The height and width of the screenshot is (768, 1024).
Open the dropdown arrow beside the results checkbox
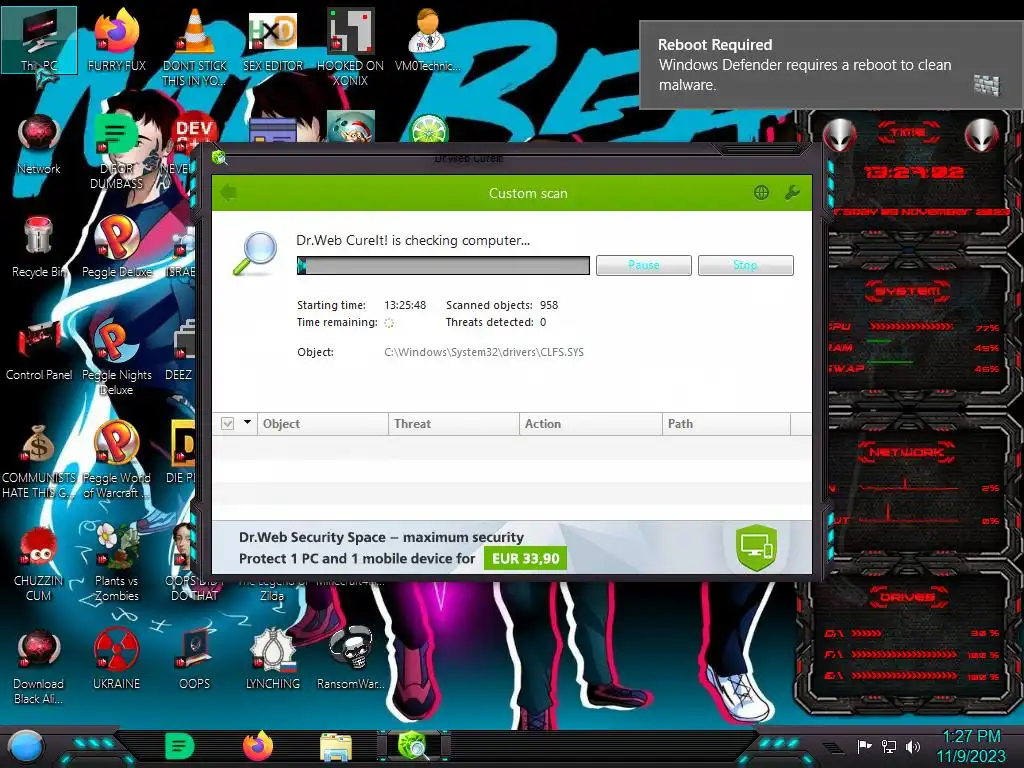(x=248, y=423)
